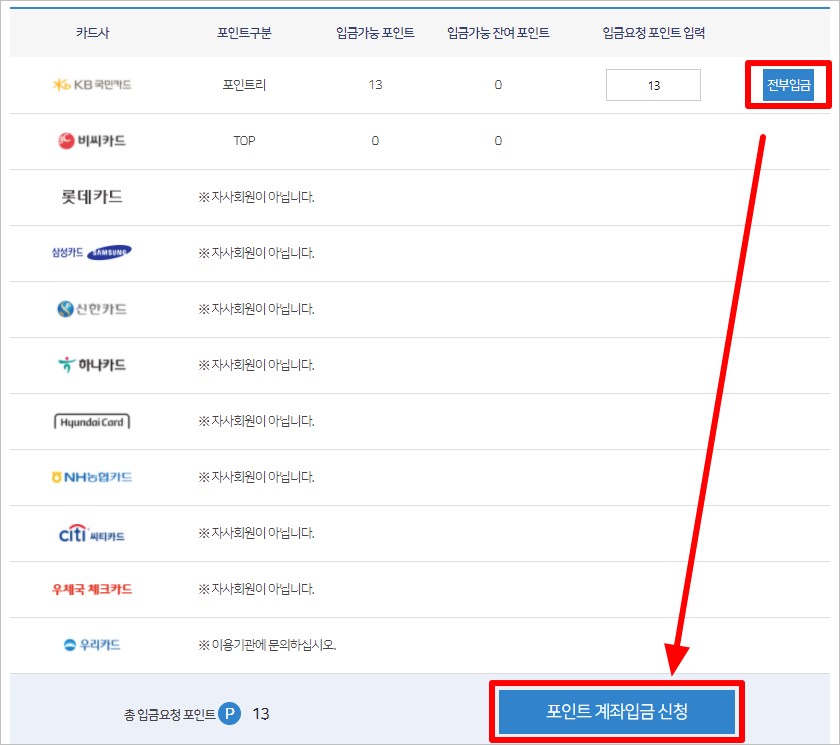840x745 pixels.
Task: Select the 포인트리 point type label
Action: 244,85
